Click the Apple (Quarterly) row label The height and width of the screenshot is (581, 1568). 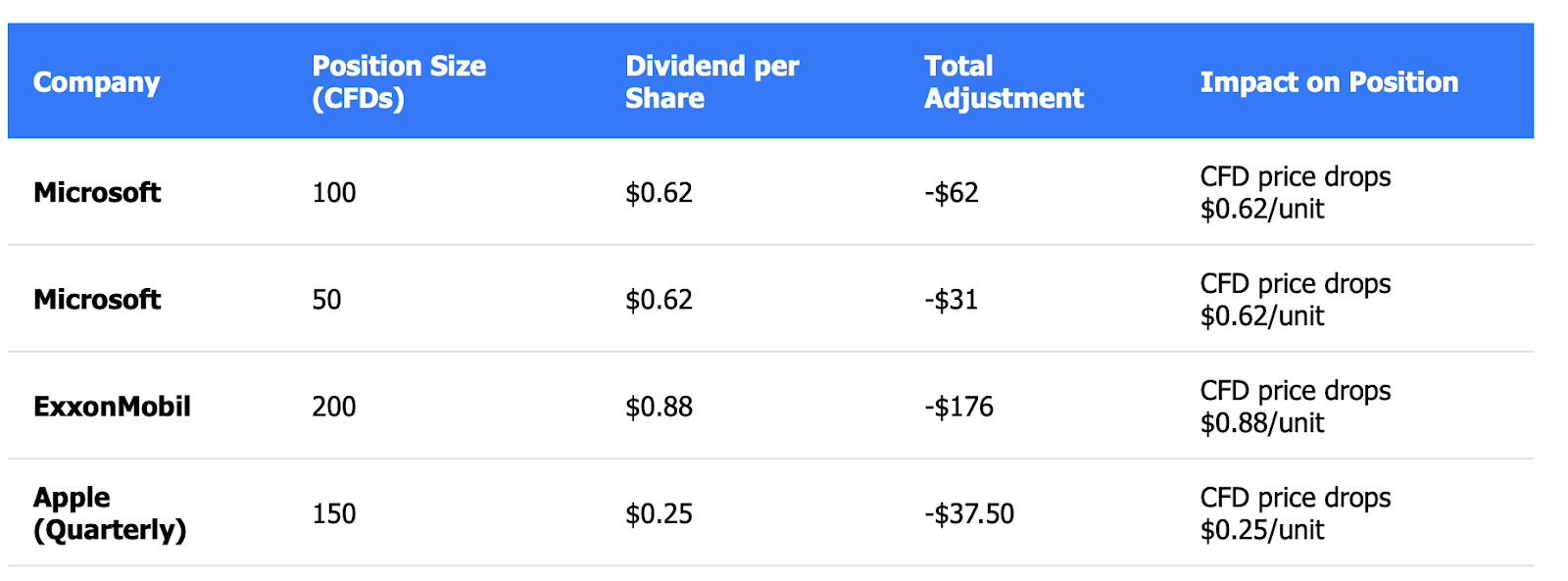pyautogui.click(x=110, y=513)
